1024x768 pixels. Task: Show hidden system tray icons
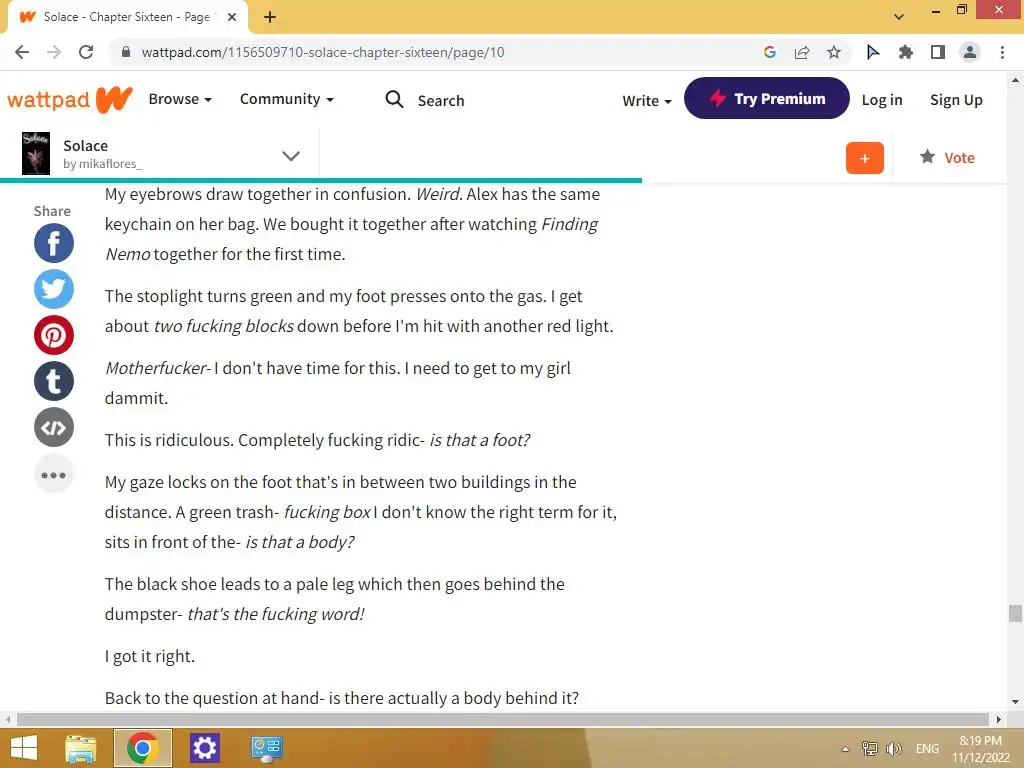coord(846,749)
